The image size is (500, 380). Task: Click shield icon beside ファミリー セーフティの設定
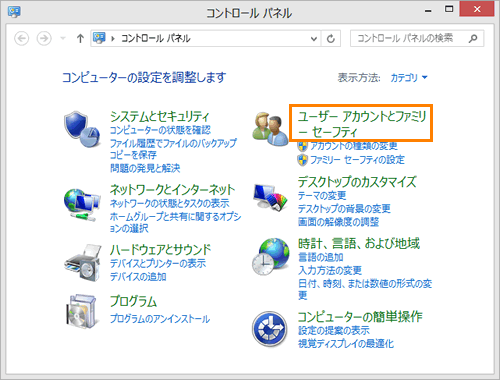[302, 160]
